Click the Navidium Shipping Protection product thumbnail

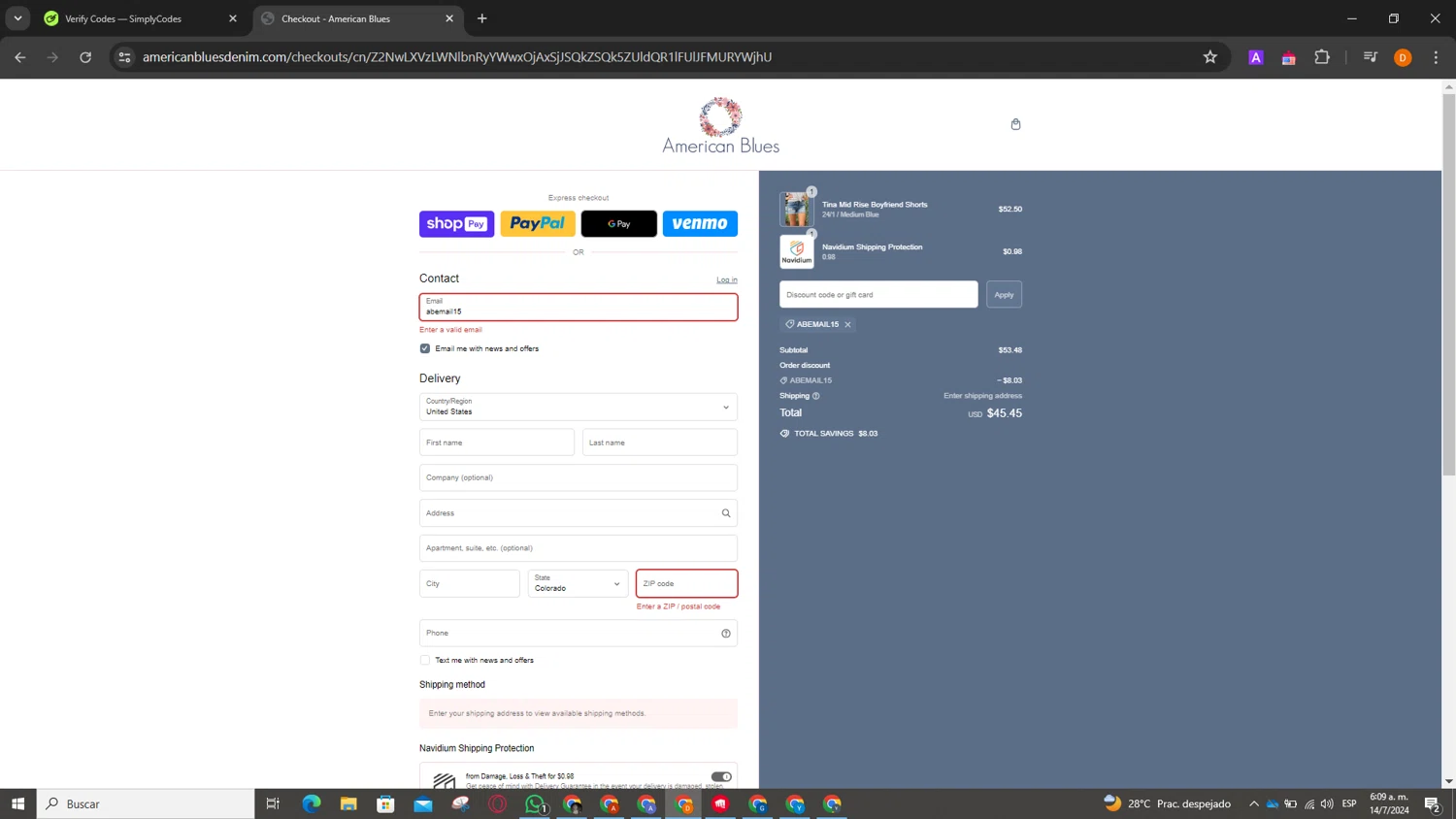(x=796, y=252)
